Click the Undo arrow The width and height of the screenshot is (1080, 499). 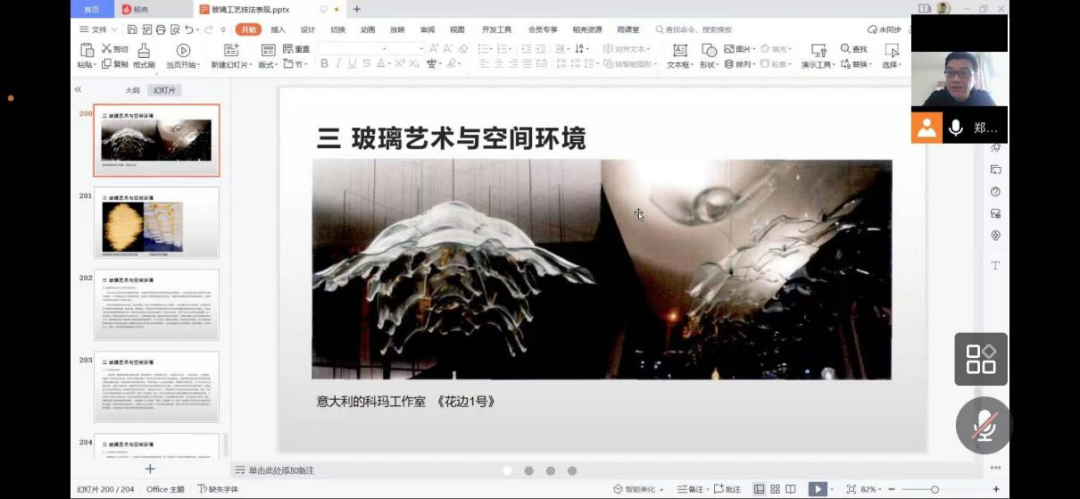pos(189,30)
